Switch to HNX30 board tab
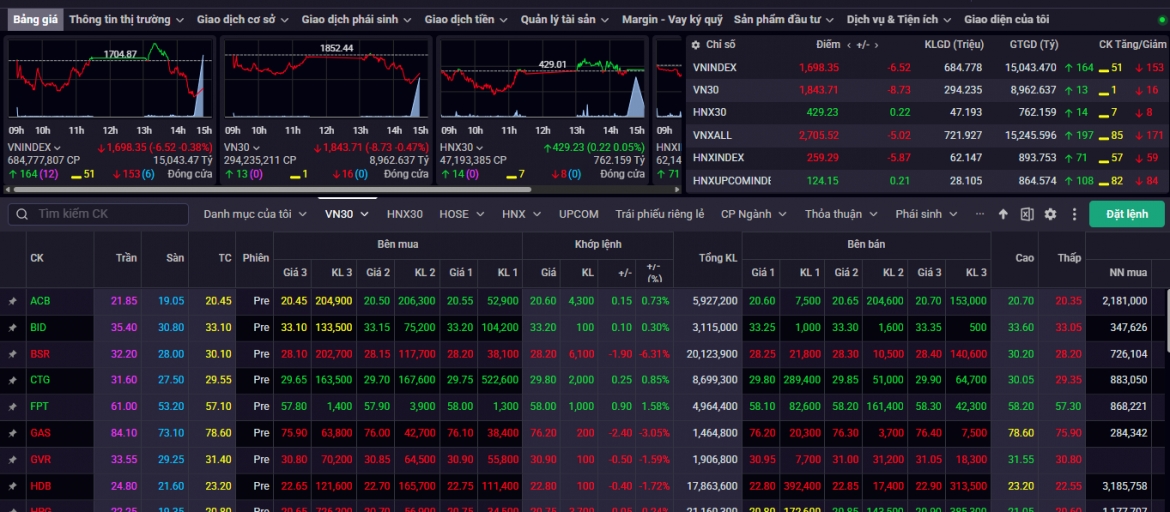The width and height of the screenshot is (1170, 512). click(404, 214)
